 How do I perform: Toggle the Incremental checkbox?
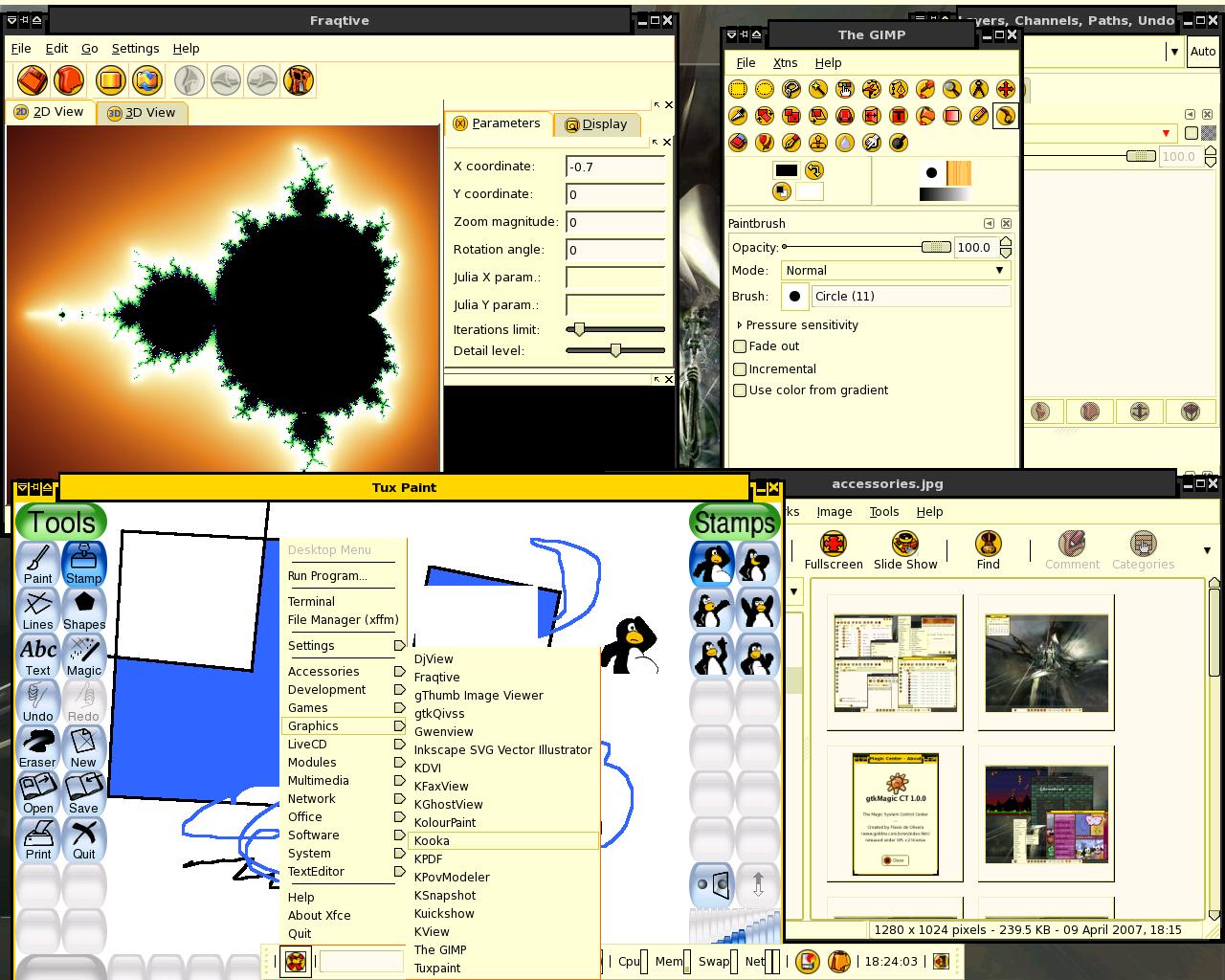tap(740, 368)
